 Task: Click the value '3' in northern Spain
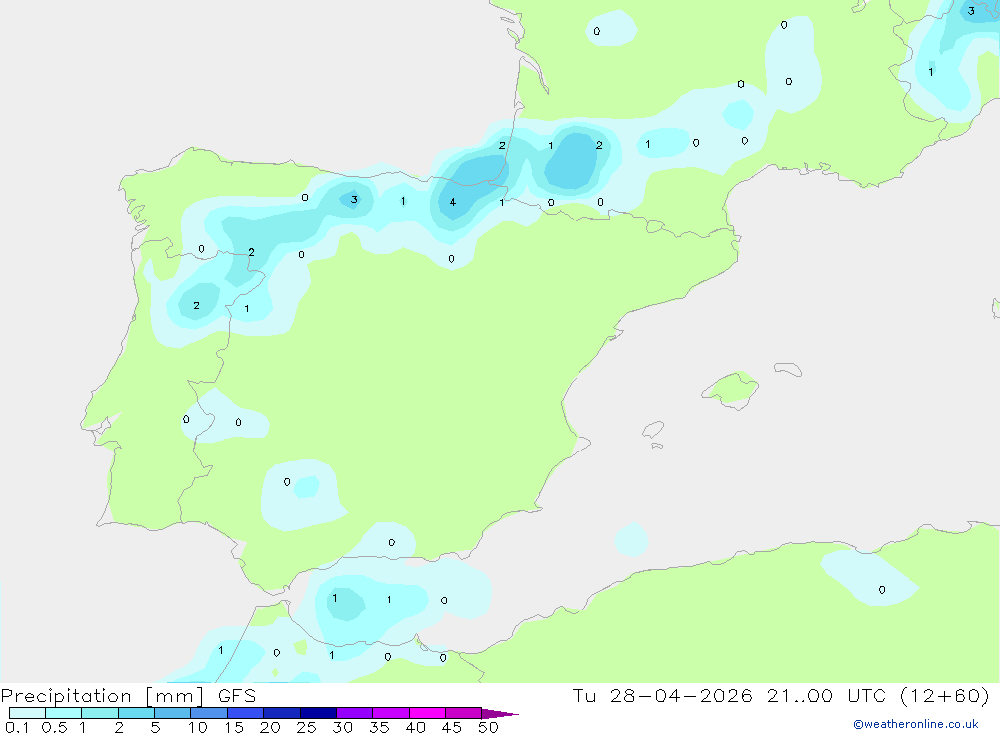(354, 200)
